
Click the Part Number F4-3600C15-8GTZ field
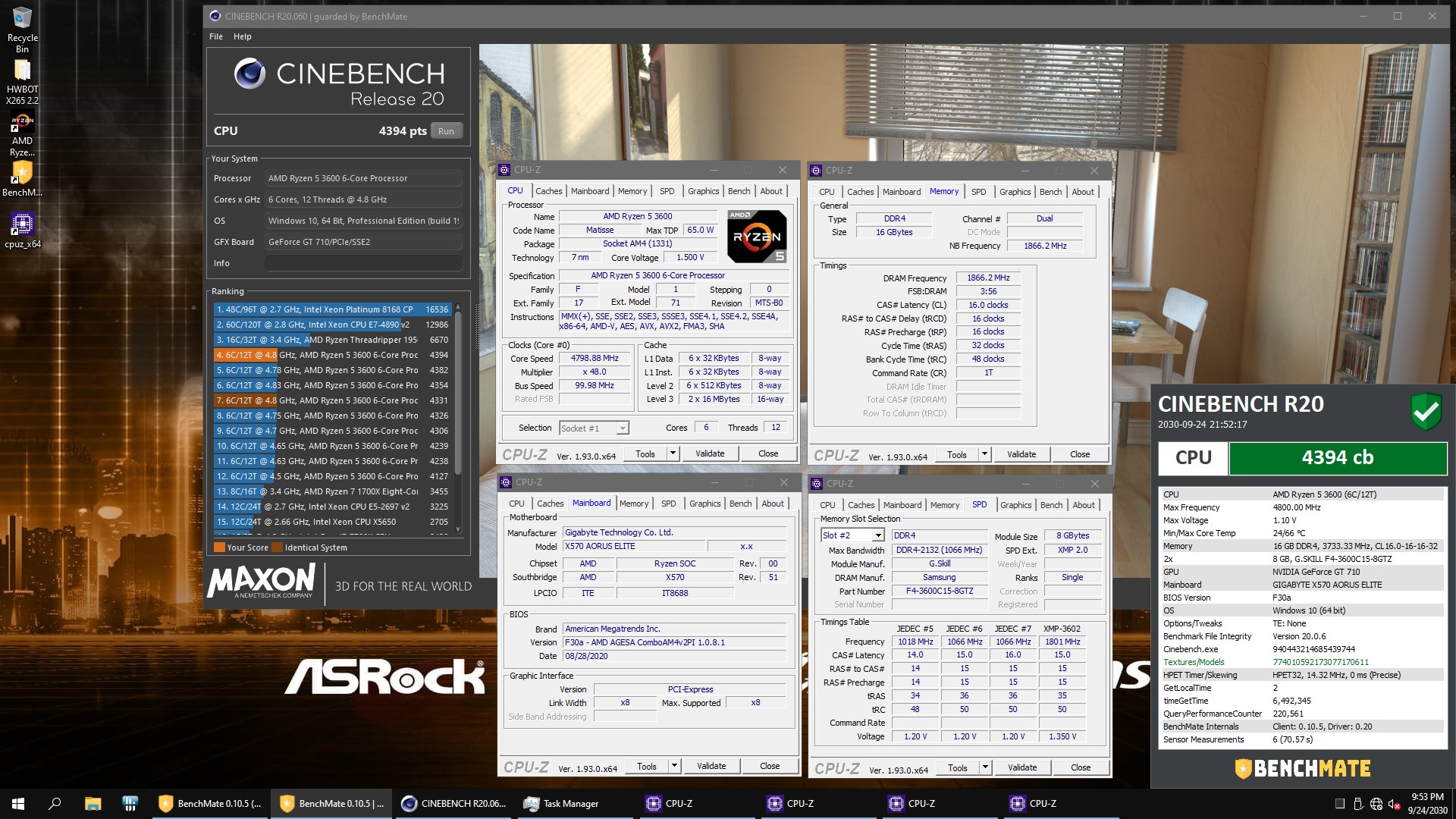[x=940, y=591]
